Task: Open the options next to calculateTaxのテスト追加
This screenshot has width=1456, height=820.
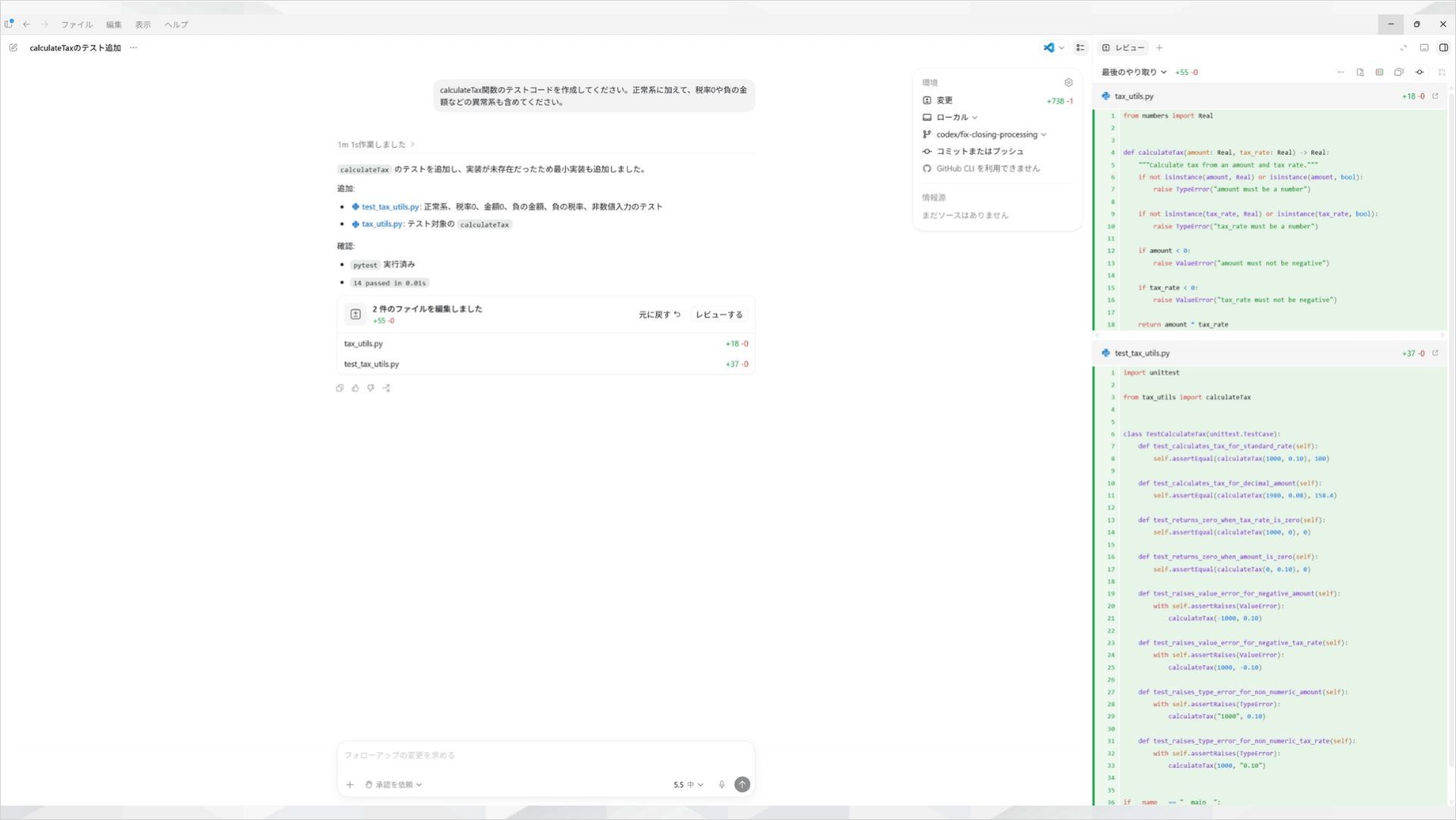Action: (x=133, y=48)
